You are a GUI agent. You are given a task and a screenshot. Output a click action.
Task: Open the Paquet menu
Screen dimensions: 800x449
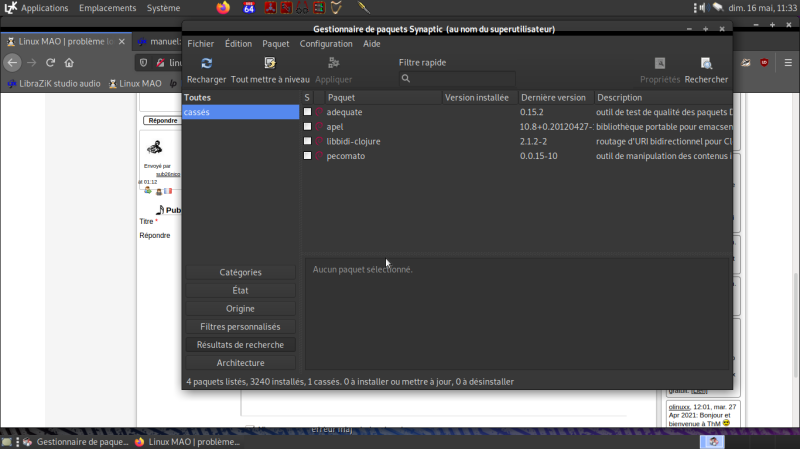pyautogui.click(x=276, y=44)
